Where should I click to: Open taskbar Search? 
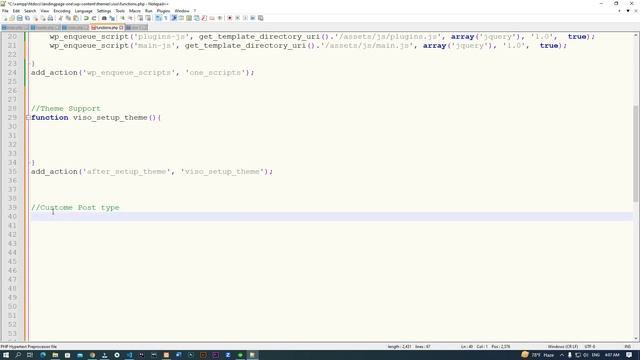click(x=18, y=355)
